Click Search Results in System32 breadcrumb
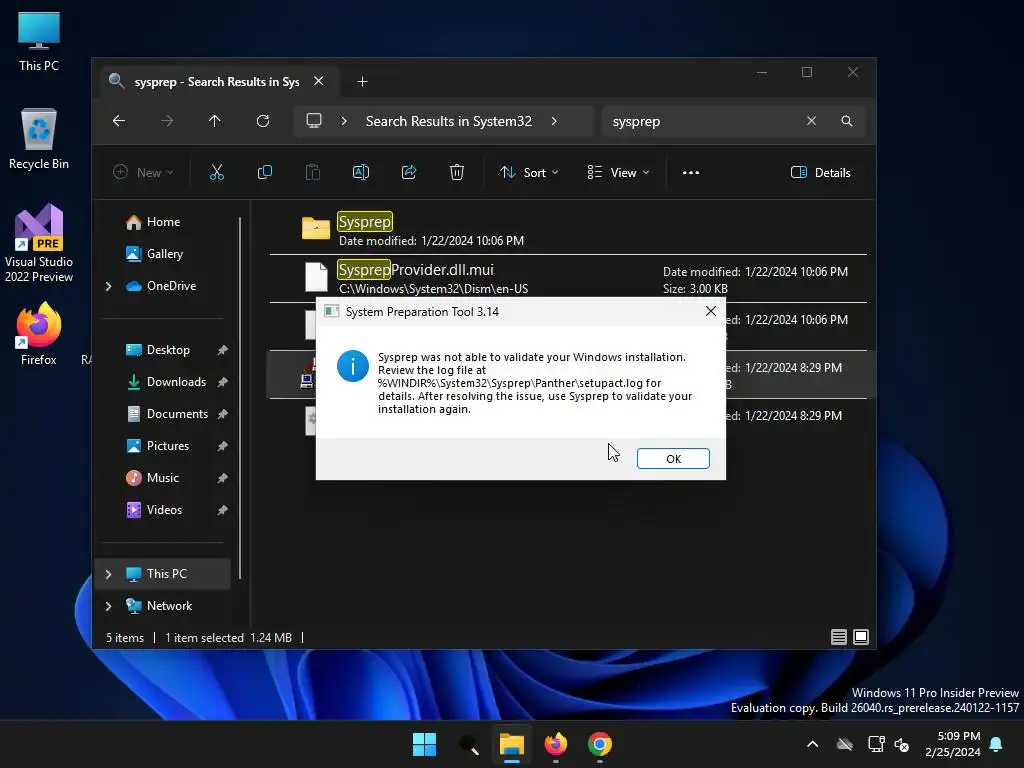The image size is (1024, 768). pyautogui.click(x=449, y=121)
